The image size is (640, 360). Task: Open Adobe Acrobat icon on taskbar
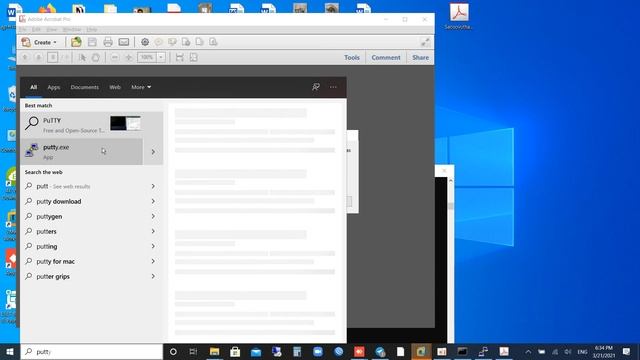(x=504, y=351)
